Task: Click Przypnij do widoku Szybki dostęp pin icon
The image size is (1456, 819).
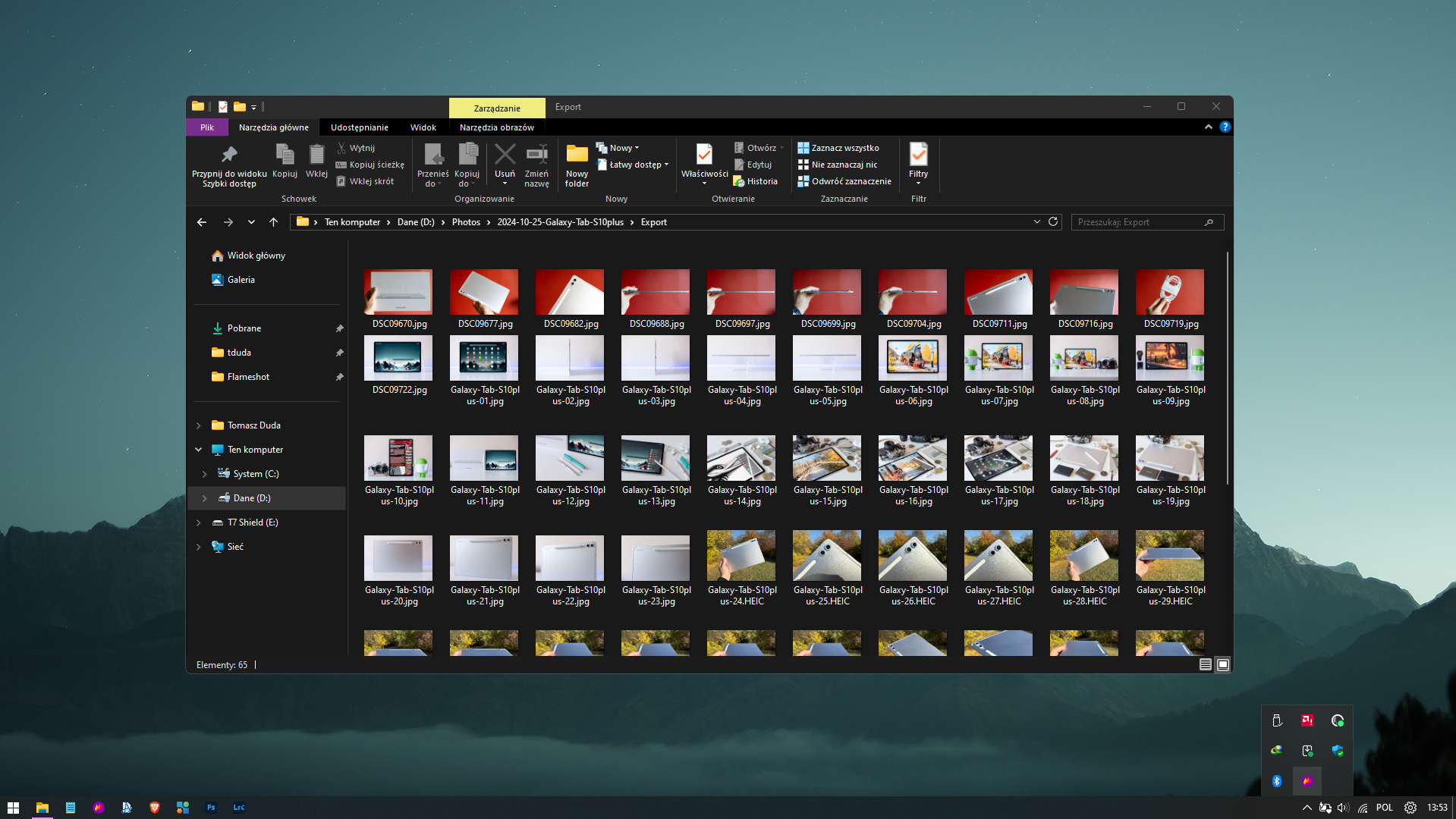Action: (229, 155)
